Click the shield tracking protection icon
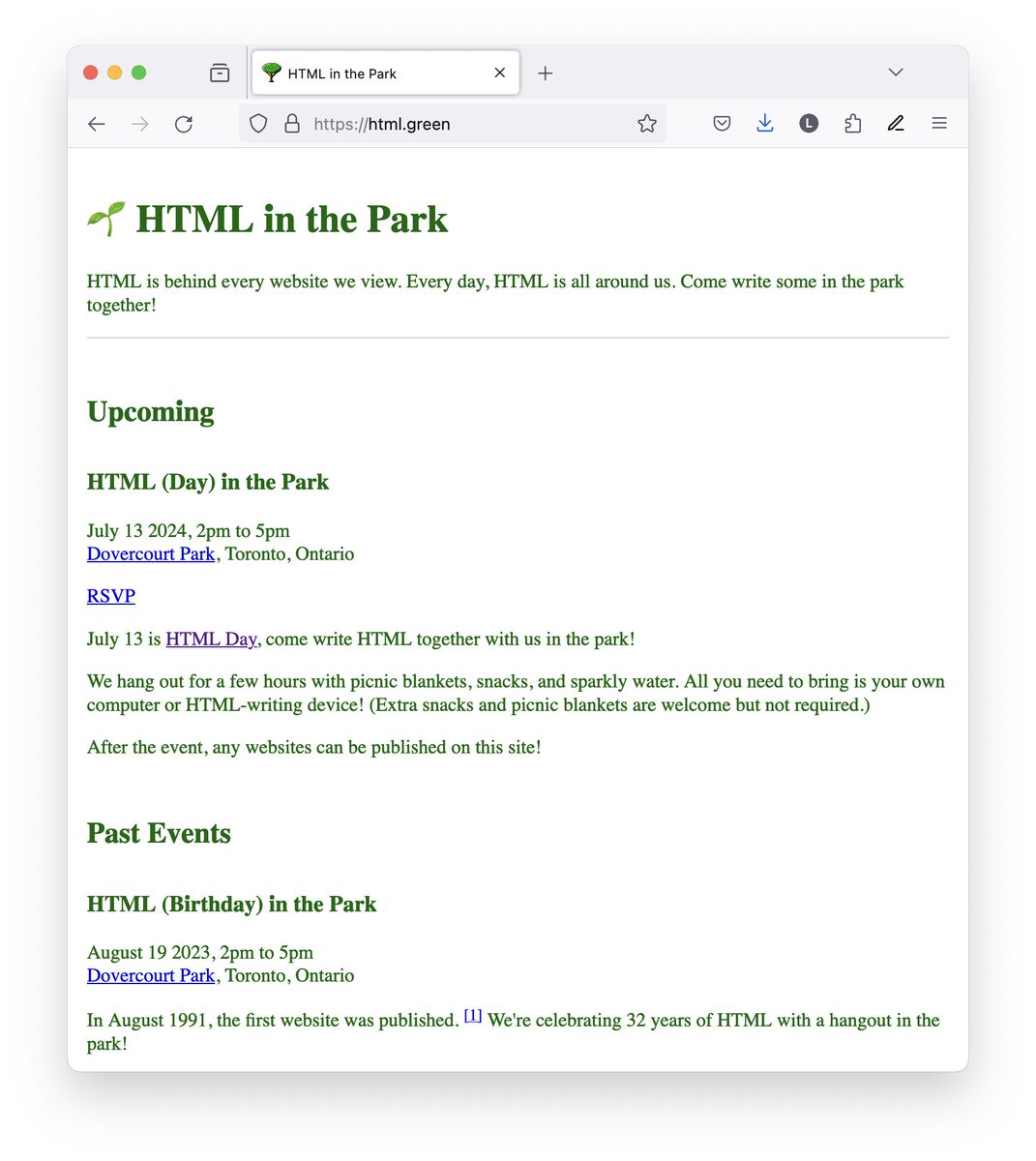 257,124
